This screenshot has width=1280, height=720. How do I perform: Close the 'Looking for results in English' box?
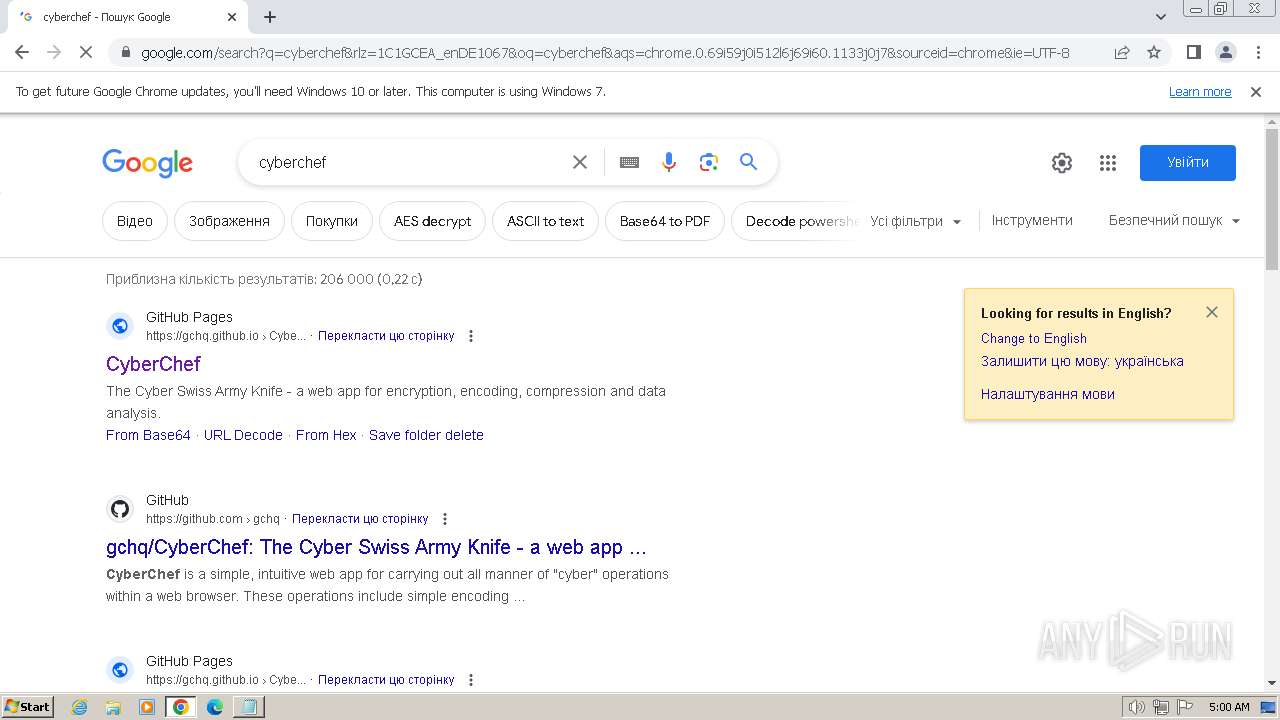point(1212,312)
